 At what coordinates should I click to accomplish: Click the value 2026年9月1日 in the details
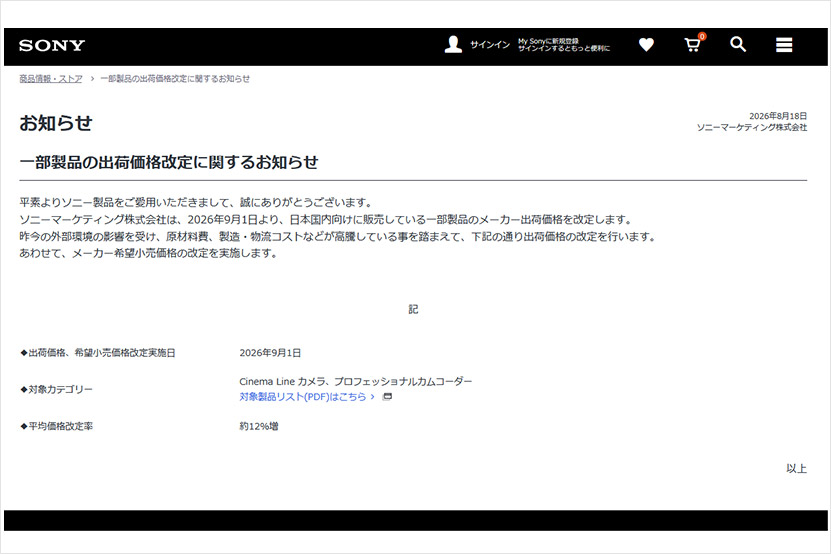coord(270,353)
